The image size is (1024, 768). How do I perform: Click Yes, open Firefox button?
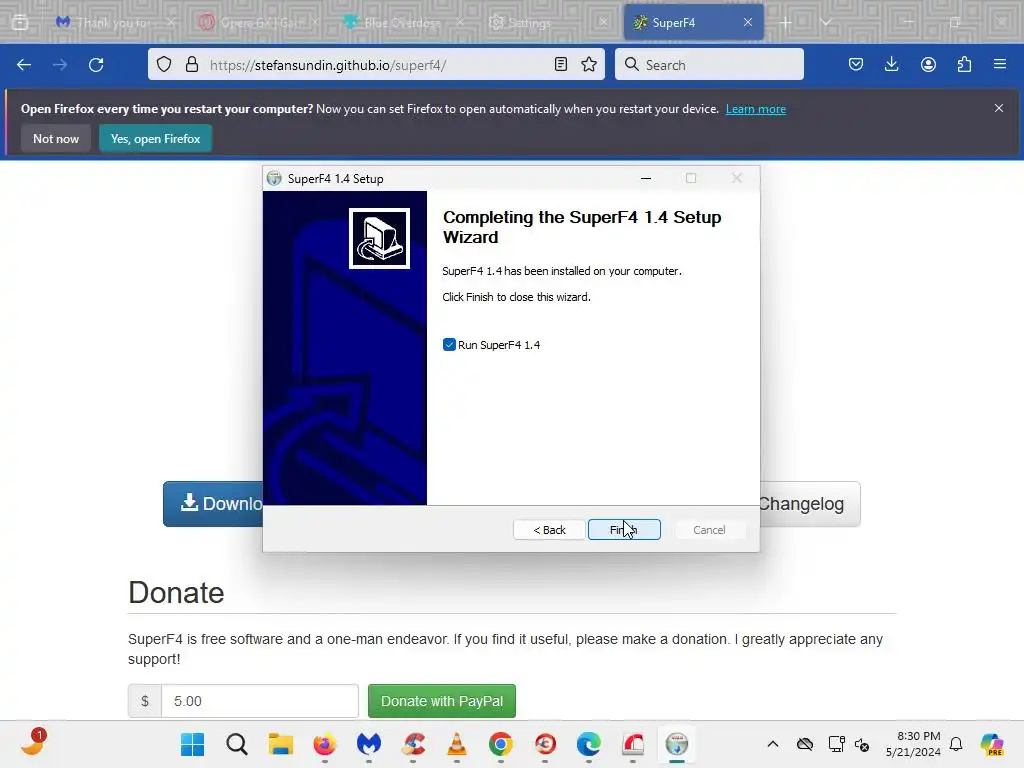point(155,138)
